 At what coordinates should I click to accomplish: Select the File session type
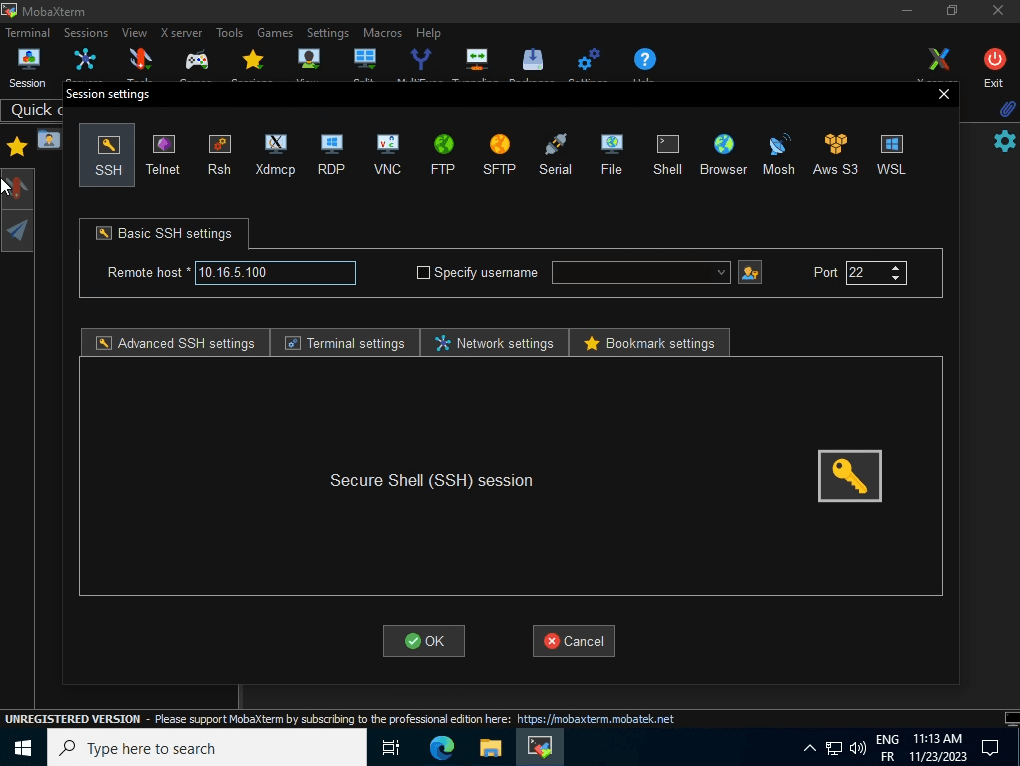coord(611,155)
